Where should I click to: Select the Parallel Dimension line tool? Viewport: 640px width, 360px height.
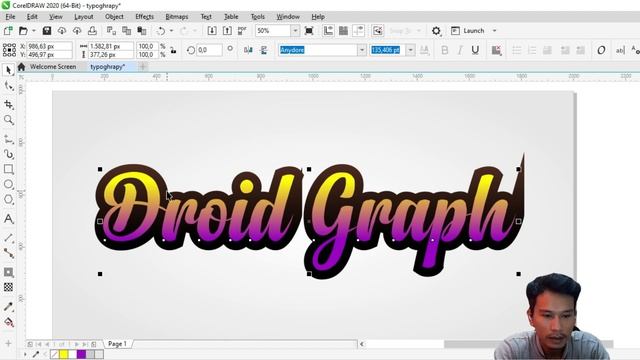pyautogui.click(x=9, y=238)
